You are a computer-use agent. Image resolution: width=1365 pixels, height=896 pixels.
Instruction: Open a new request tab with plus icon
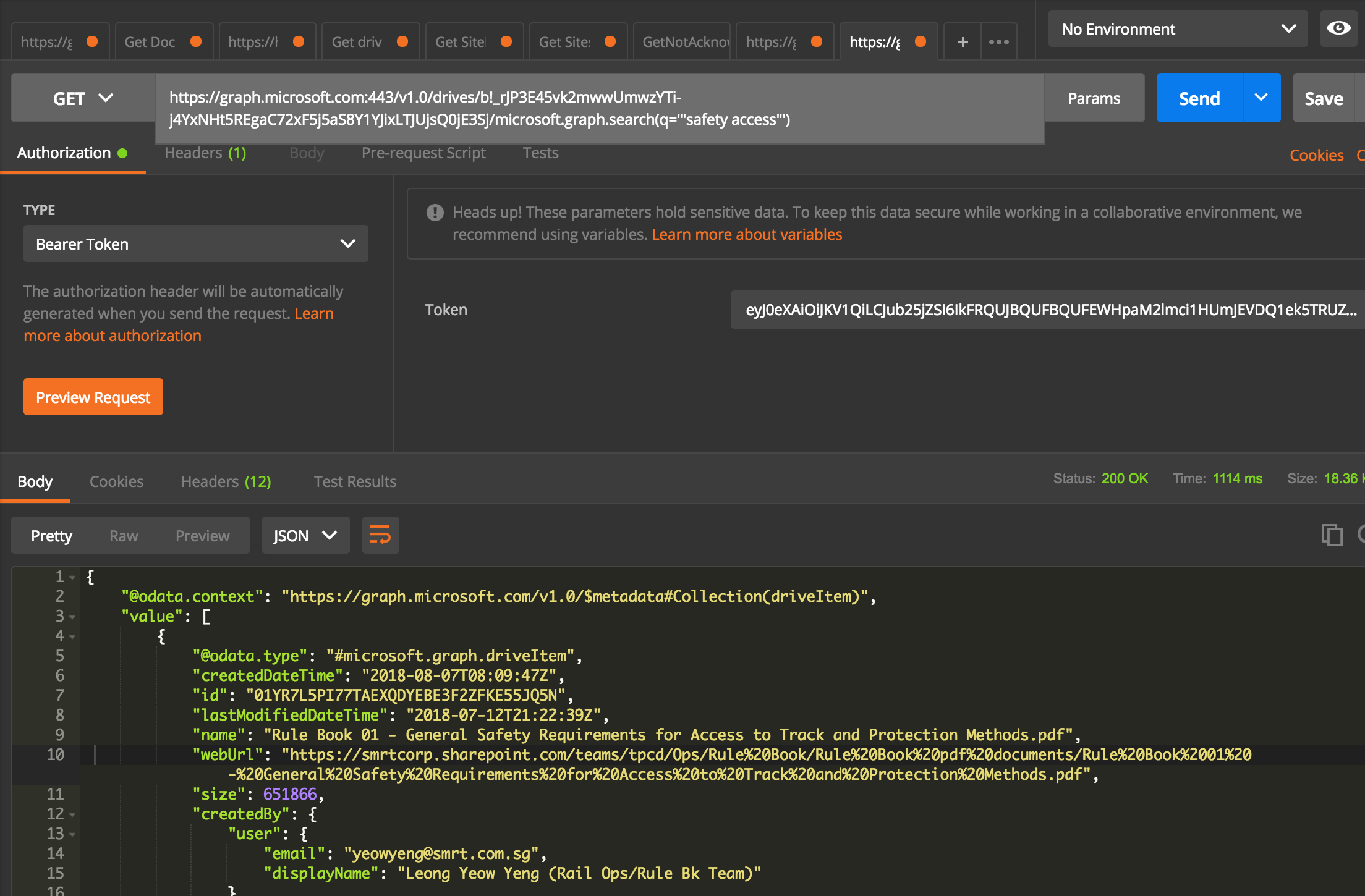coord(963,42)
